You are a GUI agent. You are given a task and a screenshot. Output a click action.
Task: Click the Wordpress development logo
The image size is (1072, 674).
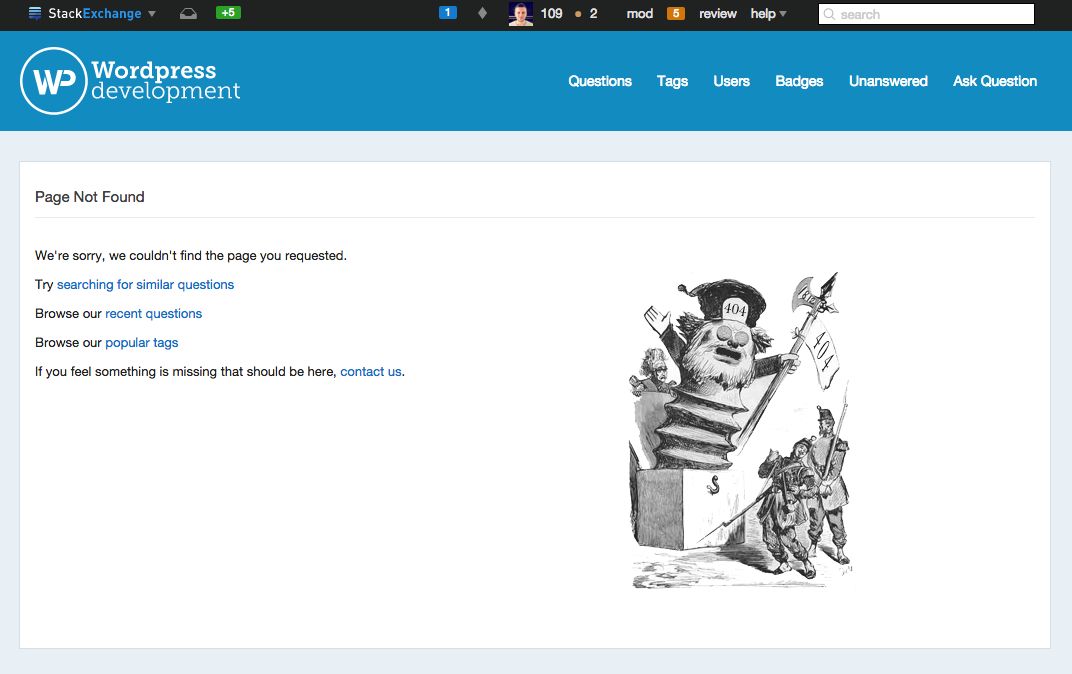(130, 81)
